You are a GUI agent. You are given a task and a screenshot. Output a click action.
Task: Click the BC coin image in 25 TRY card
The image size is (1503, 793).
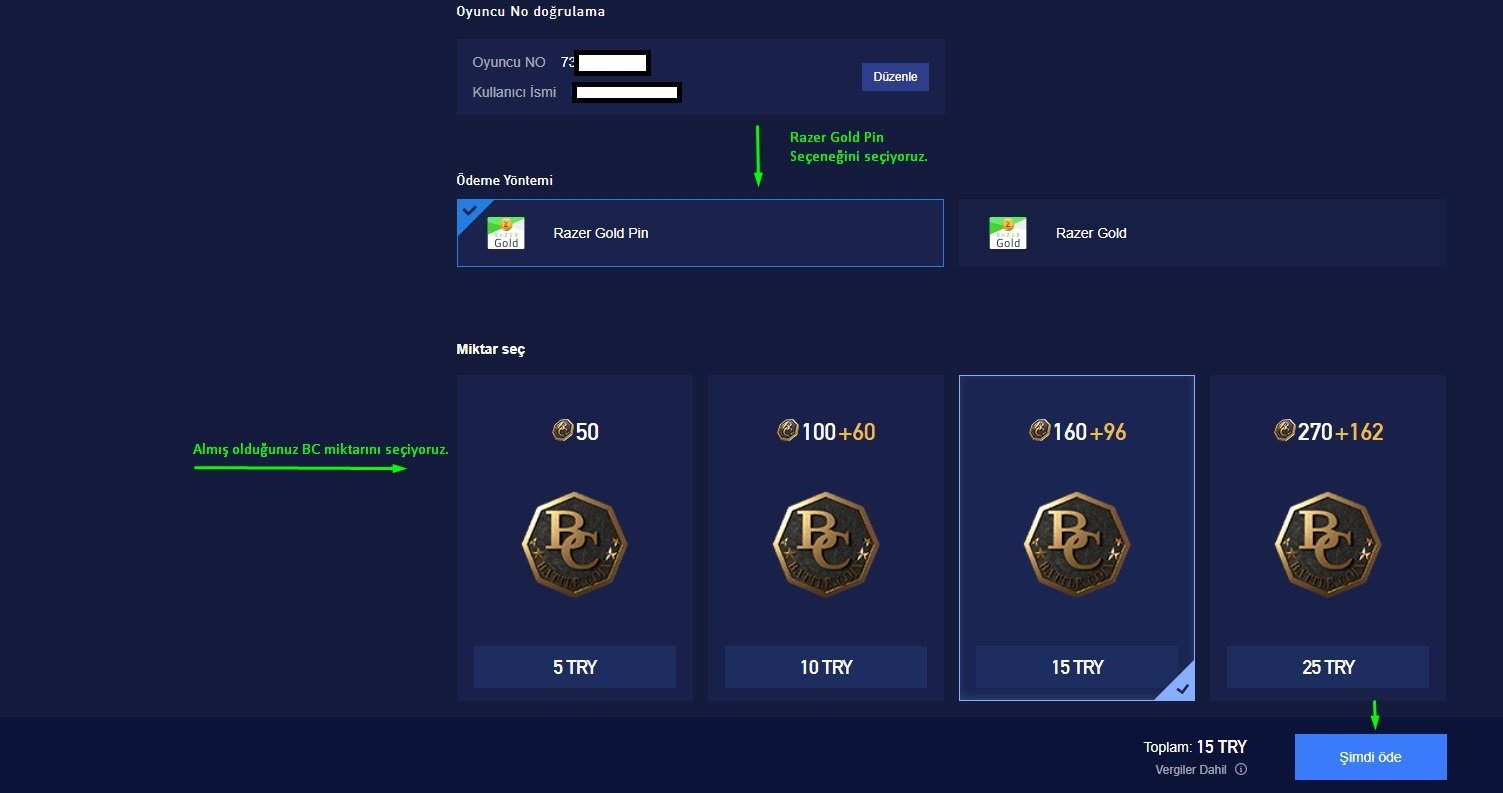pyautogui.click(x=1328, y=544)
